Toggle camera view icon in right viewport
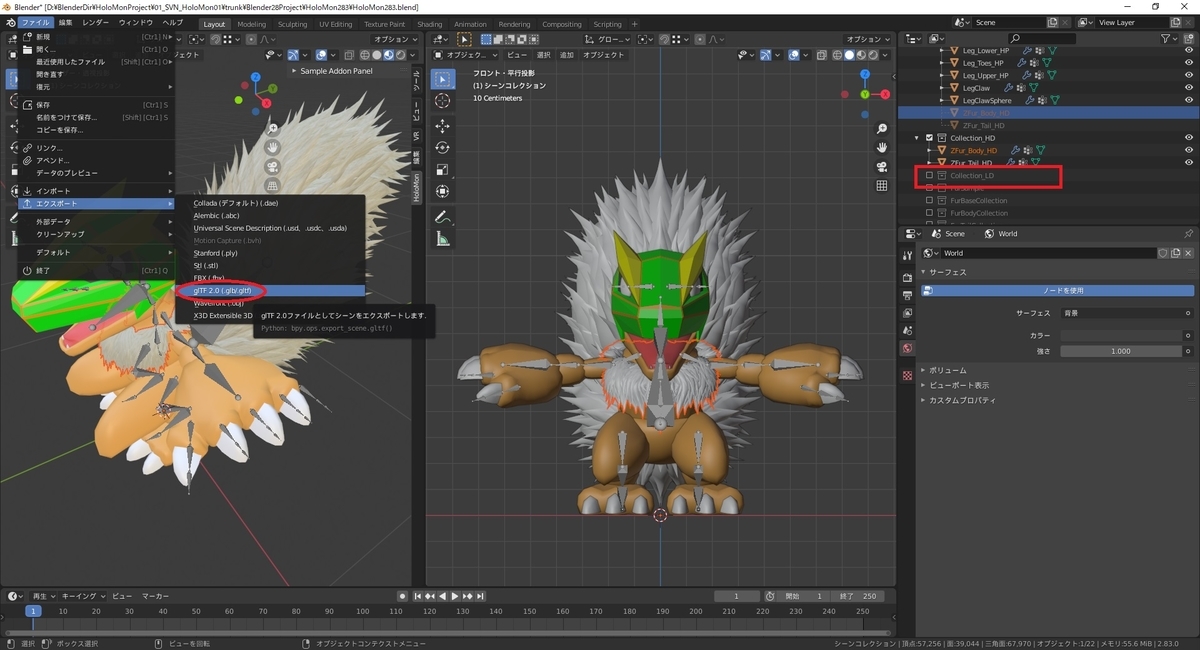Screen dimensions: 1200x650 tap(882, 167)
